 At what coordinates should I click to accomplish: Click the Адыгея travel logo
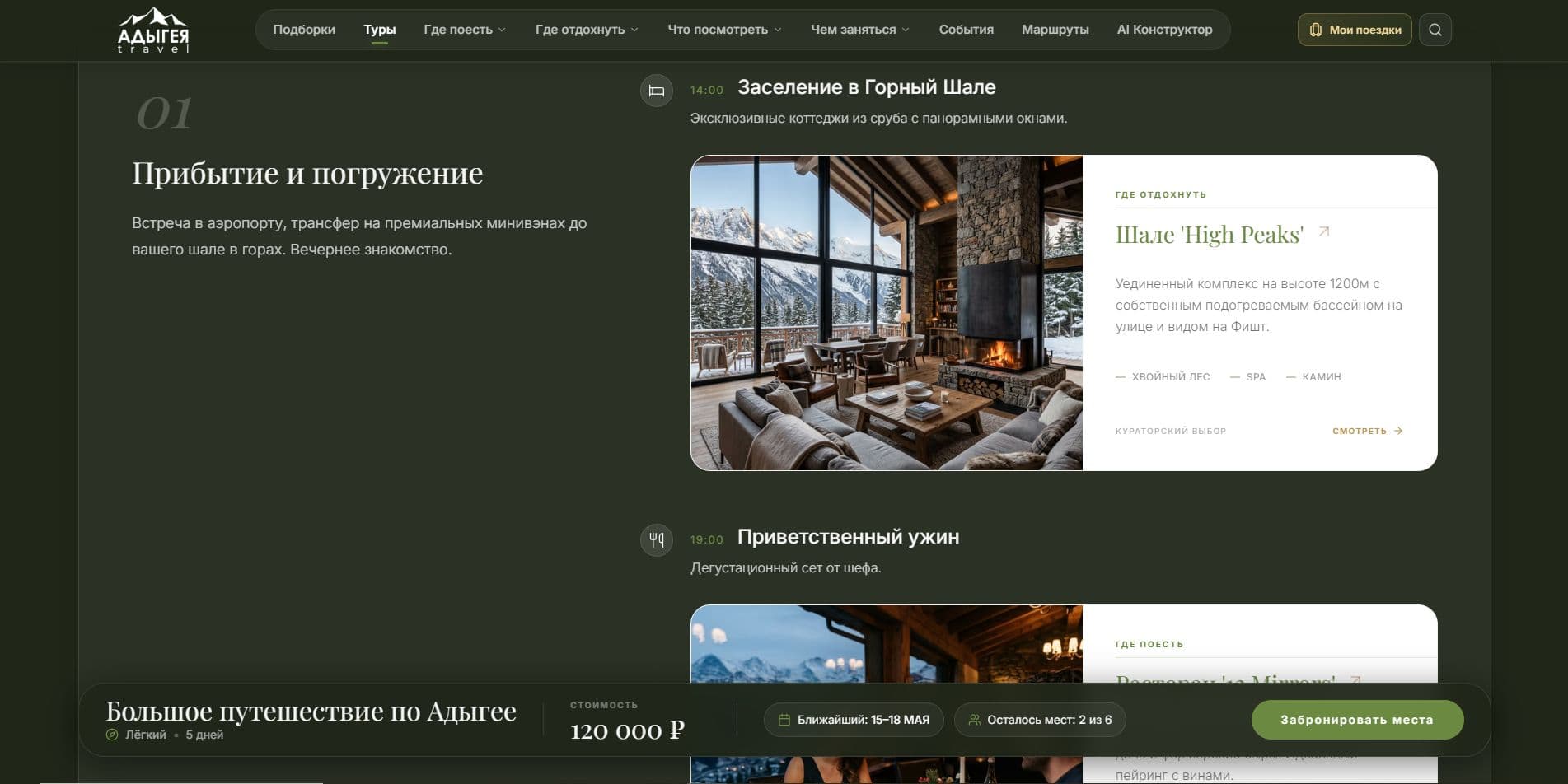tap(153, 30)
